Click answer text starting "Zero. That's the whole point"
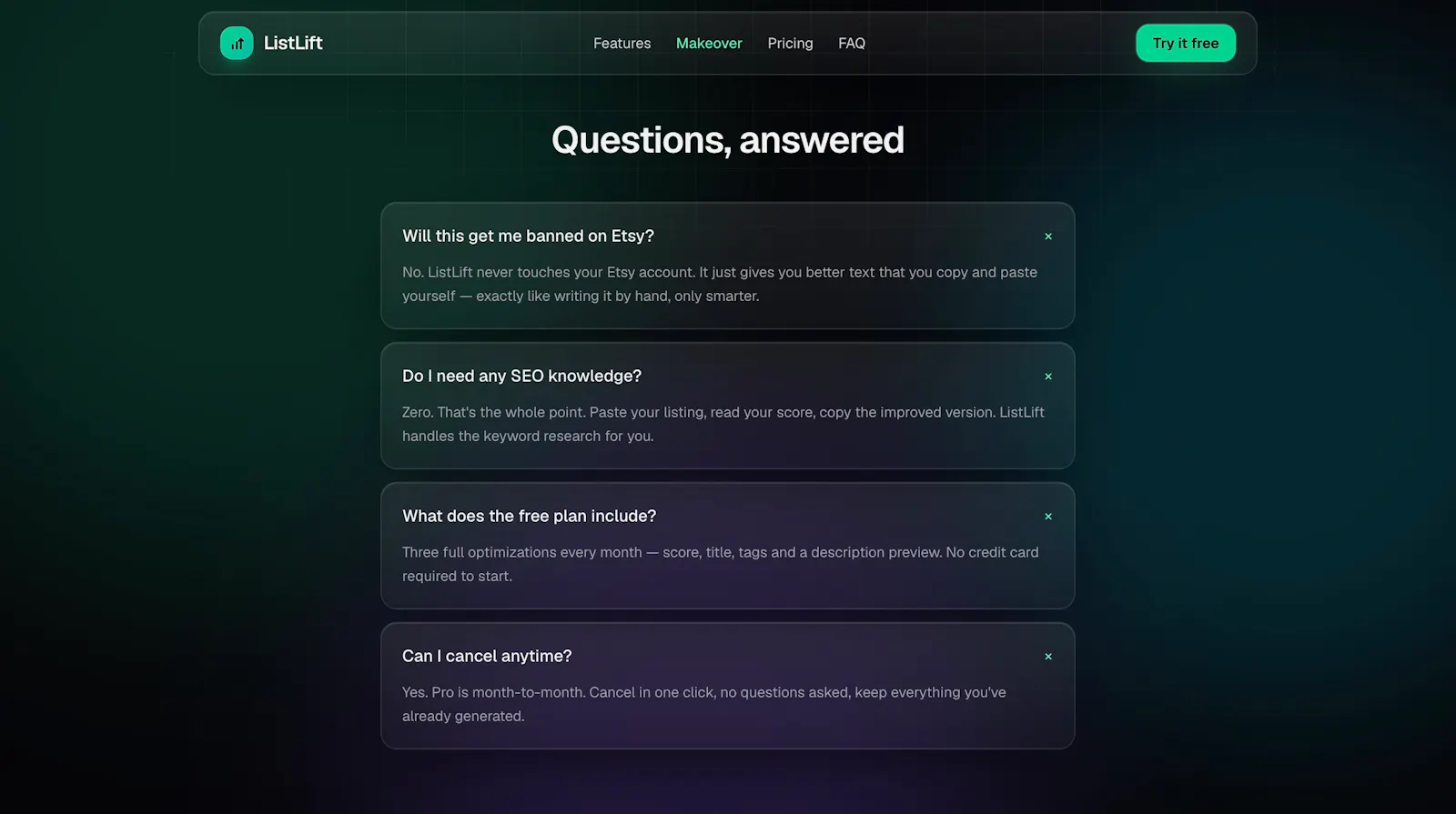This screenshot has width=1456, height=814. [x=723, y=424]
